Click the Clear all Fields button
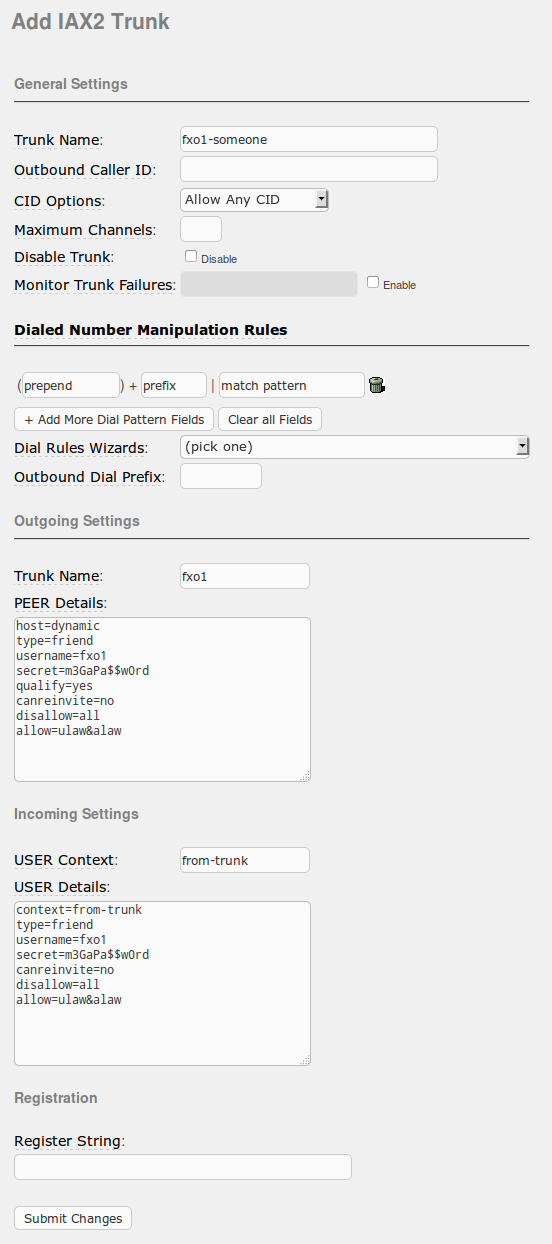Viewport: 552px width, 1244px height. pyautogui.click(x=270, y=419)
